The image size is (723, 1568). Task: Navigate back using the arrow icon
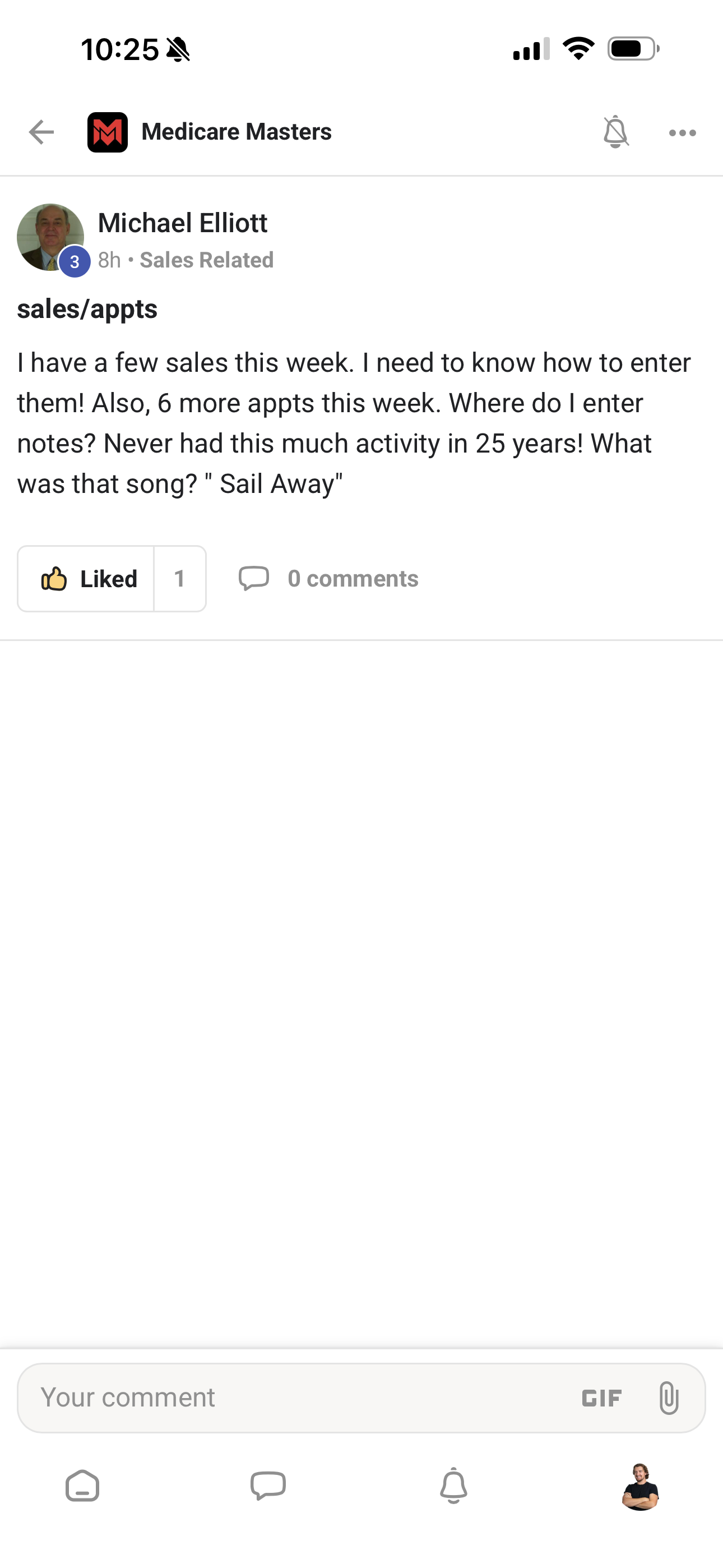tap(41, 131)
